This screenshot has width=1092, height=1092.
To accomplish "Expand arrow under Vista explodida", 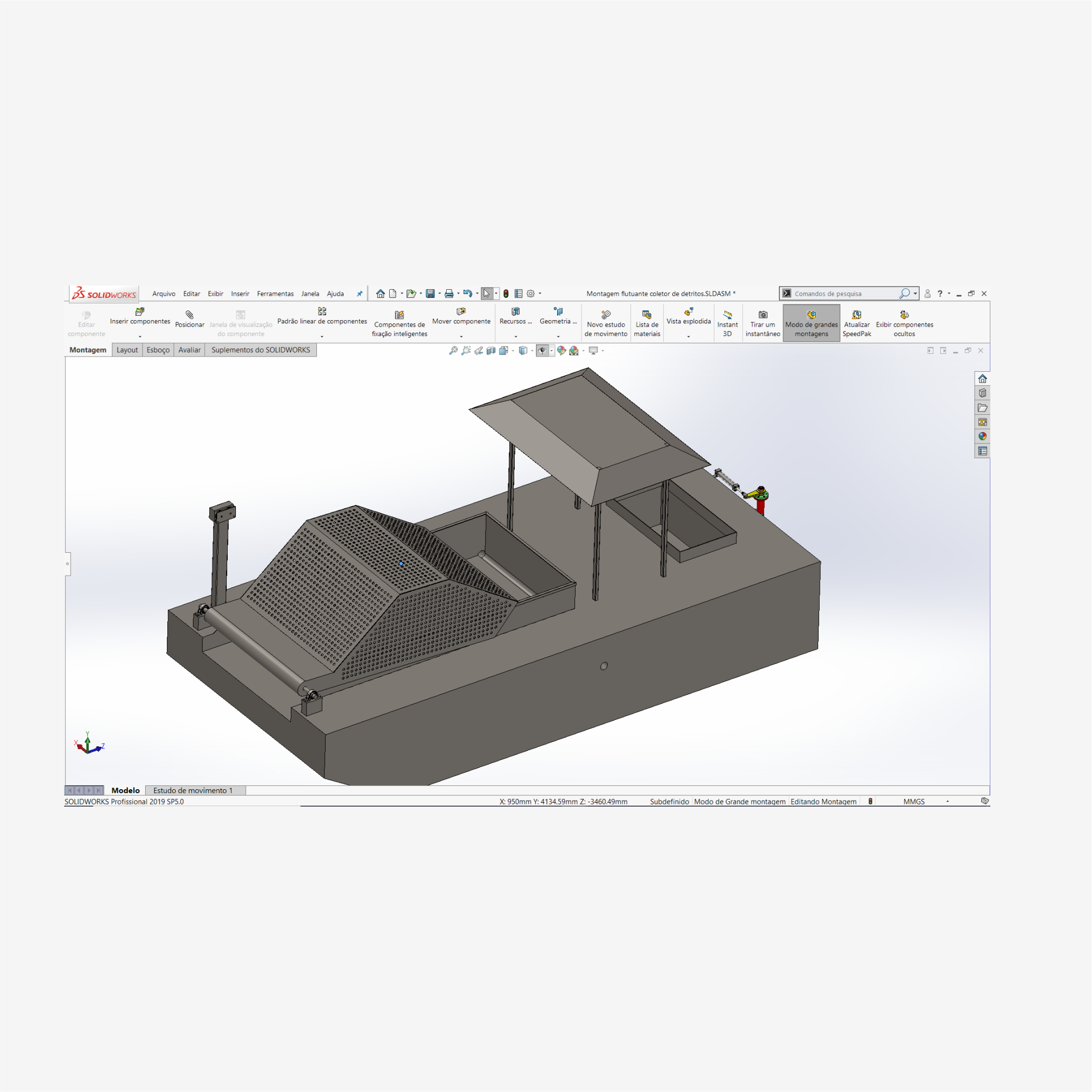I will (x=689, y=337).
